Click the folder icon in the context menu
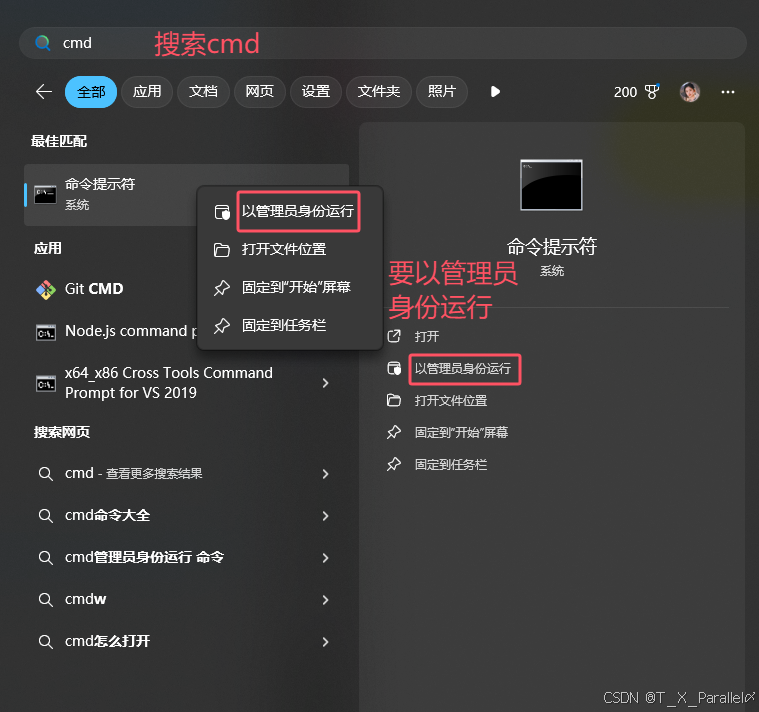 point(222,250)
